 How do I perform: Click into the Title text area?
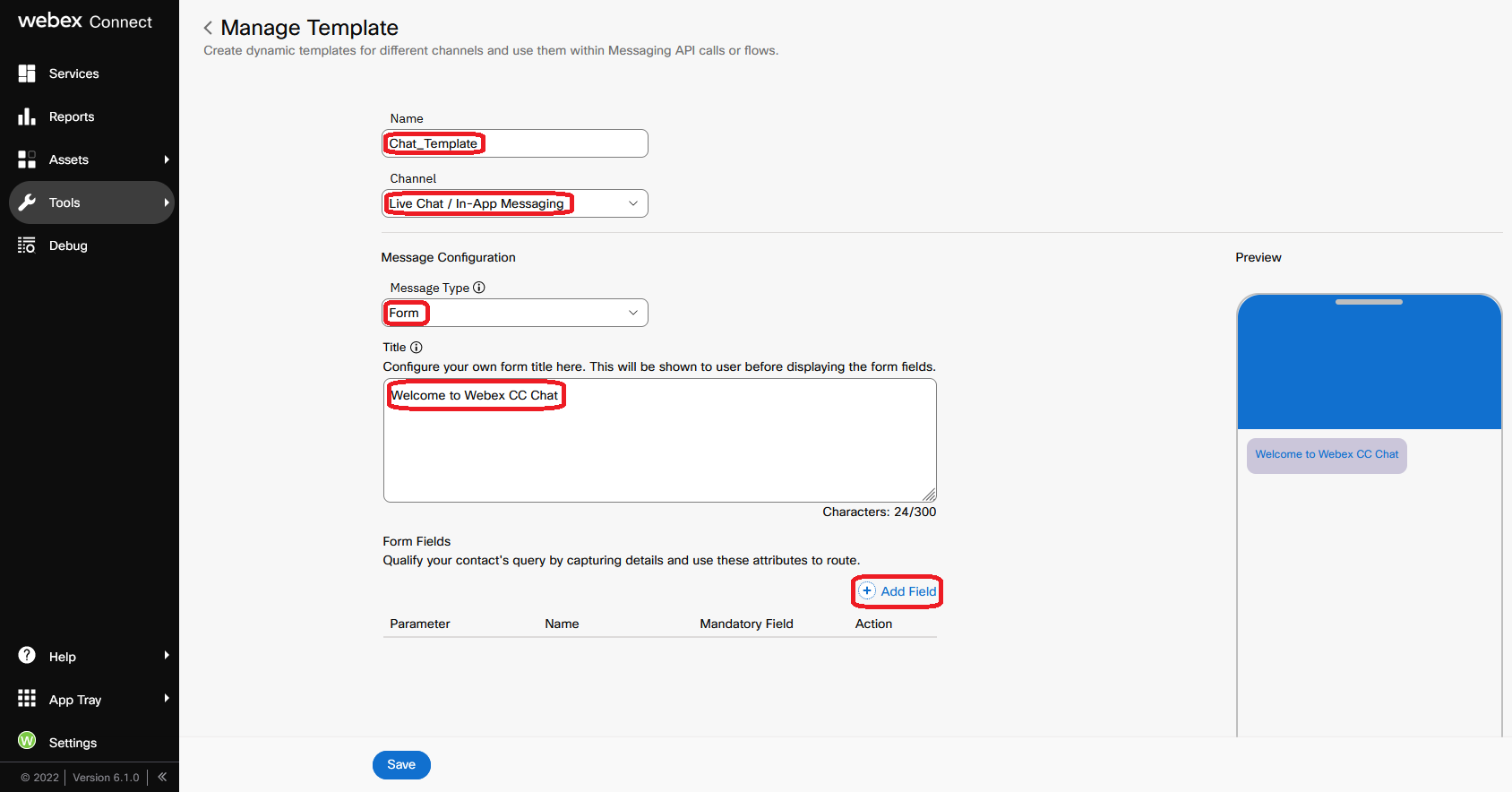click(x=660, y=440)
